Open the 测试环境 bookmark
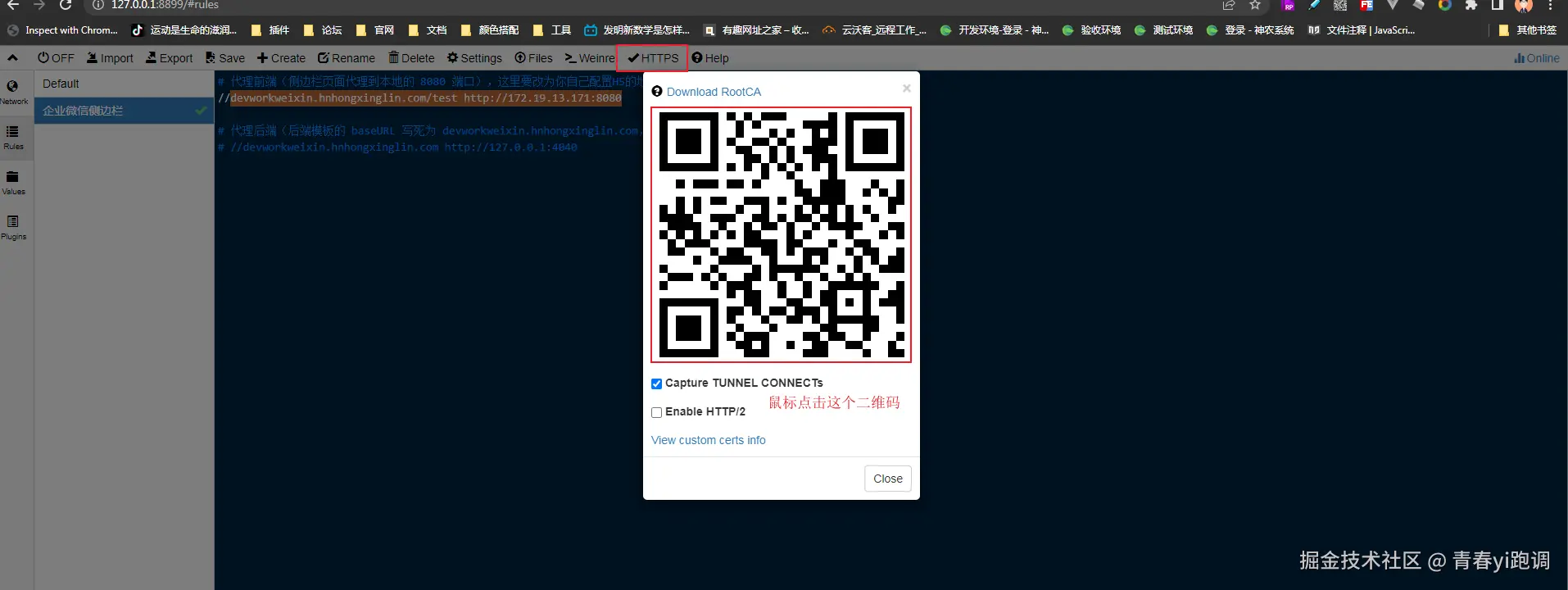This screenshot has width=1568, height=590. 1163,30
